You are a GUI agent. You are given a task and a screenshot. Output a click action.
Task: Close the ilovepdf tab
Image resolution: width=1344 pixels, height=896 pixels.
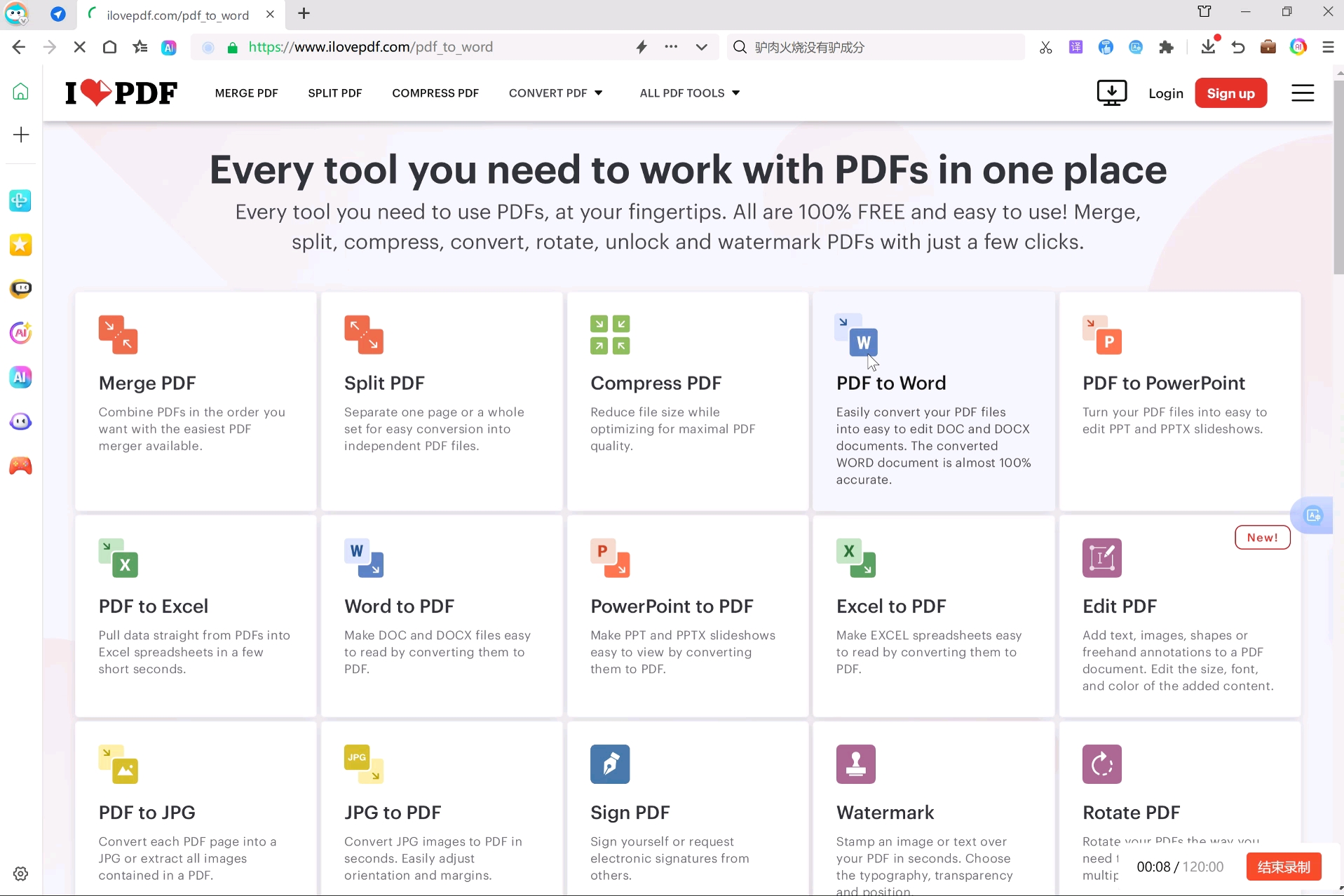270,14
